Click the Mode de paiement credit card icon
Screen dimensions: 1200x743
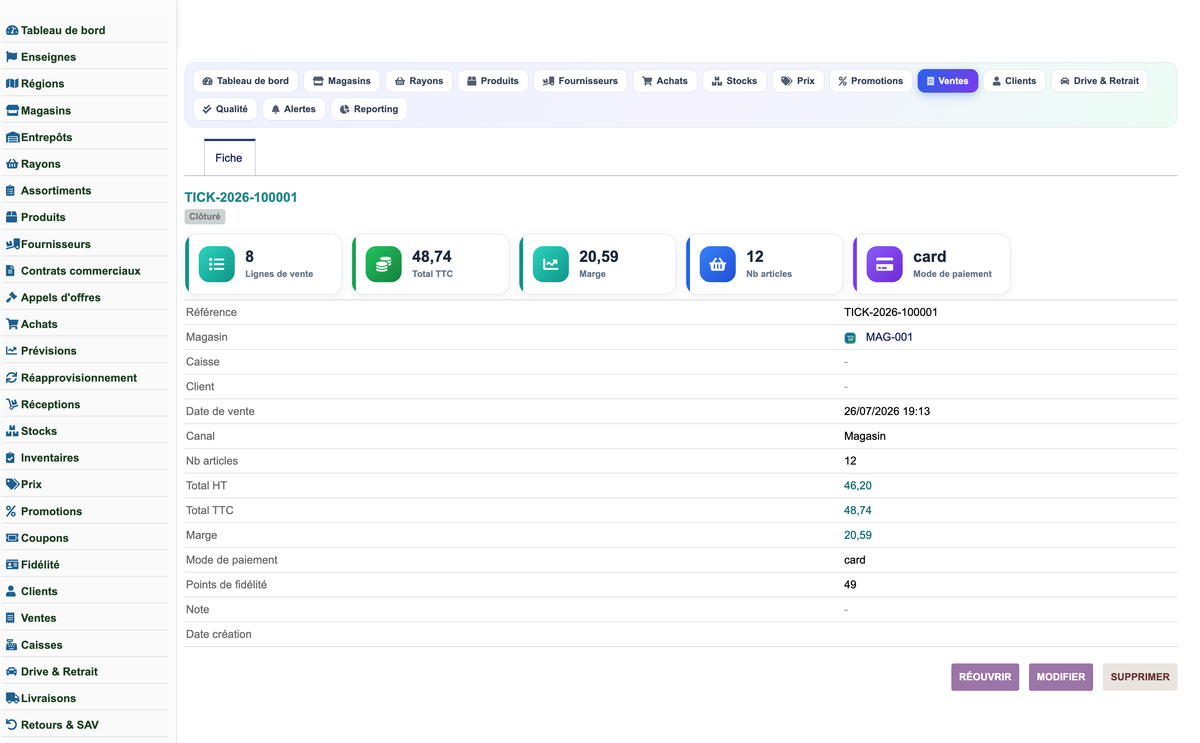pos(885,265)
